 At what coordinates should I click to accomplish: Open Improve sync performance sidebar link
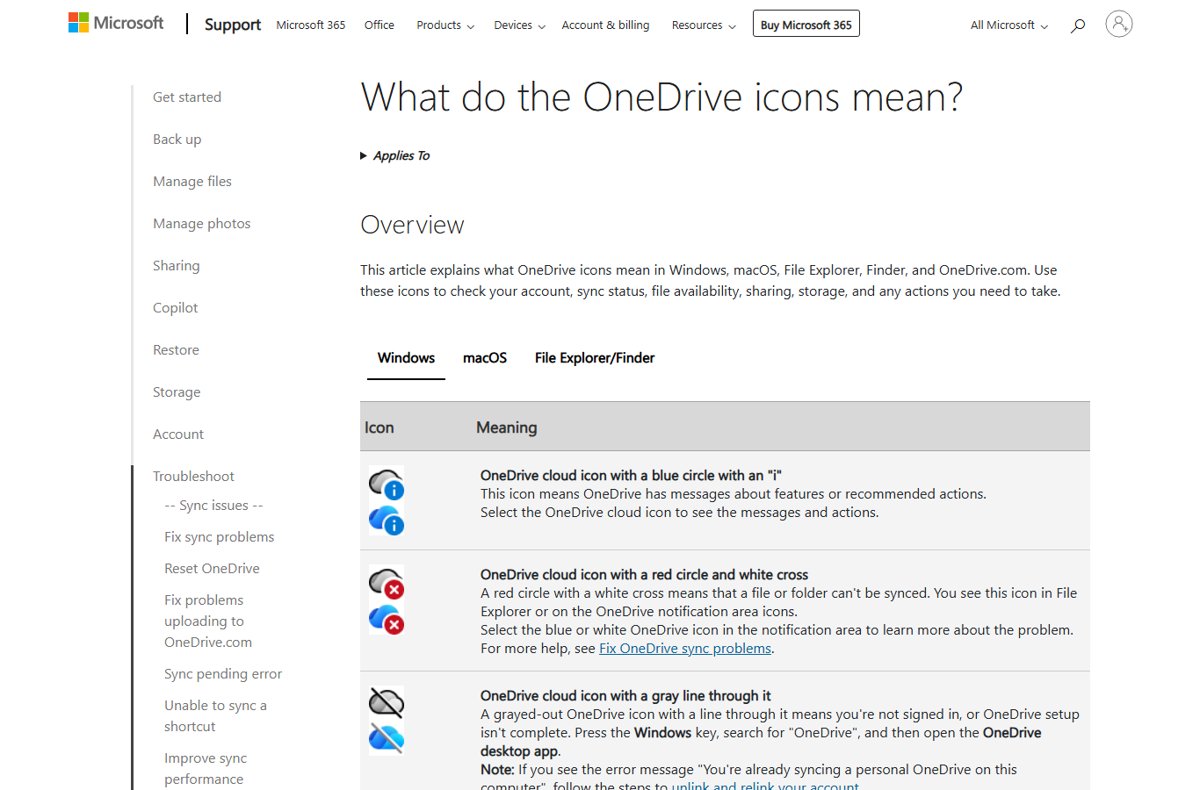click(205, 768)
